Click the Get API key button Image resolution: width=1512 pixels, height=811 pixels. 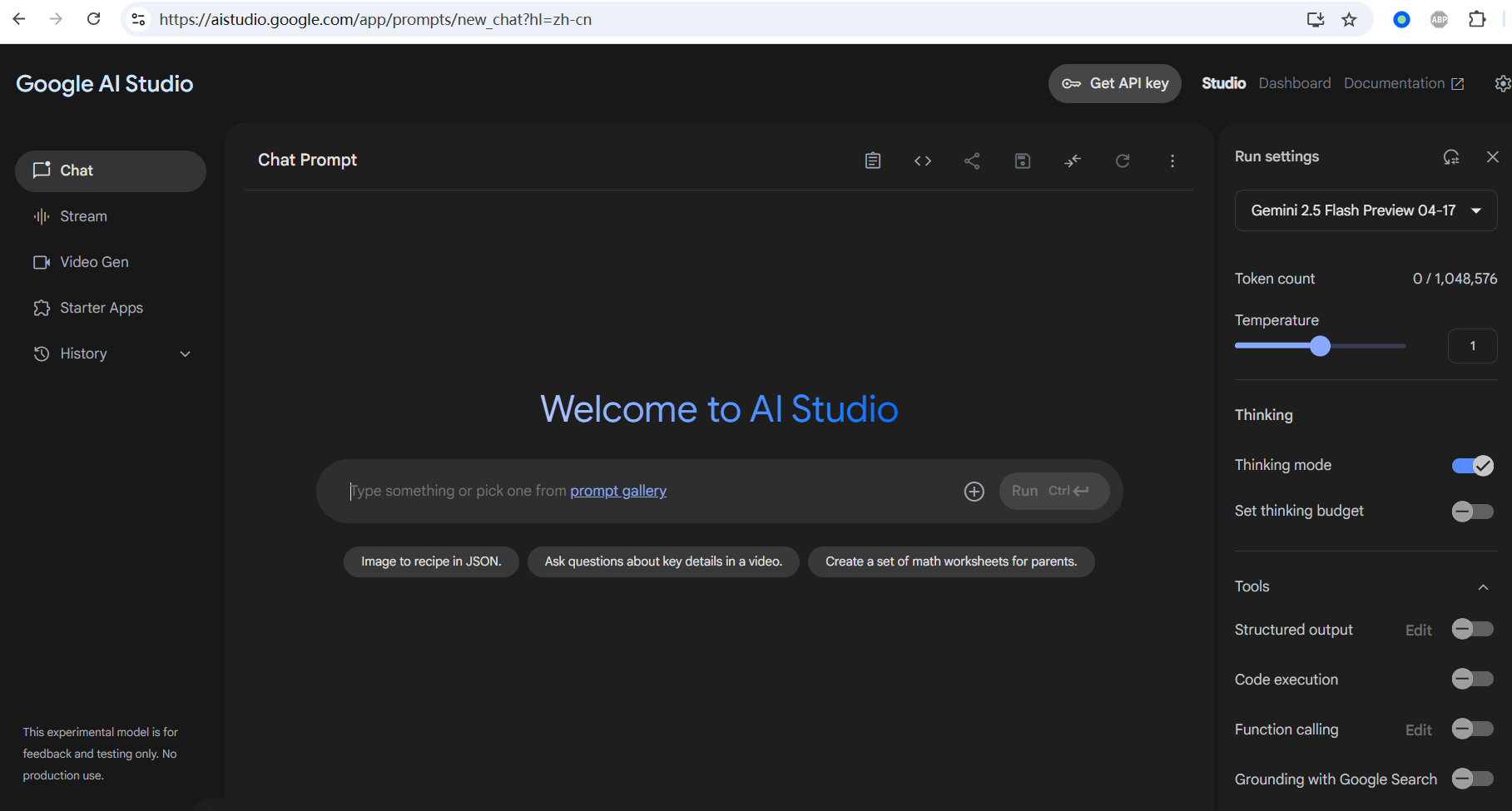(1114, 83)
